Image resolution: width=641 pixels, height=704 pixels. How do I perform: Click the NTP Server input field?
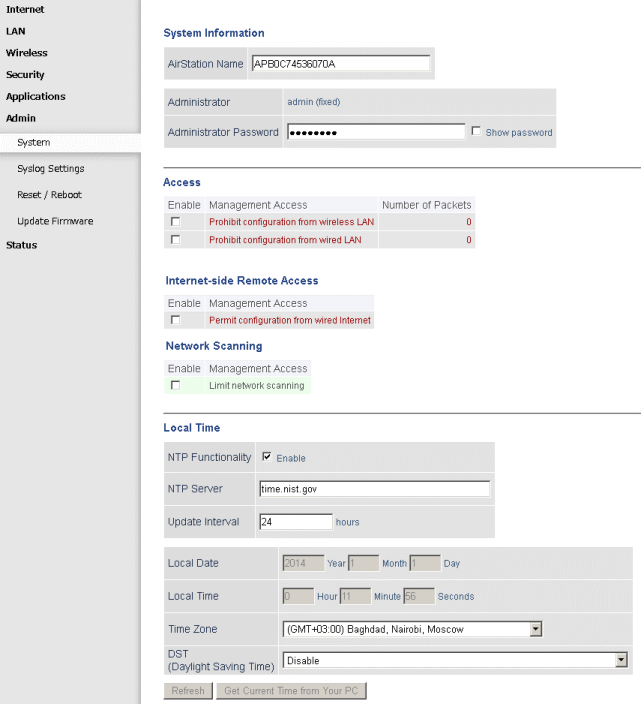[x=375, y=489]
